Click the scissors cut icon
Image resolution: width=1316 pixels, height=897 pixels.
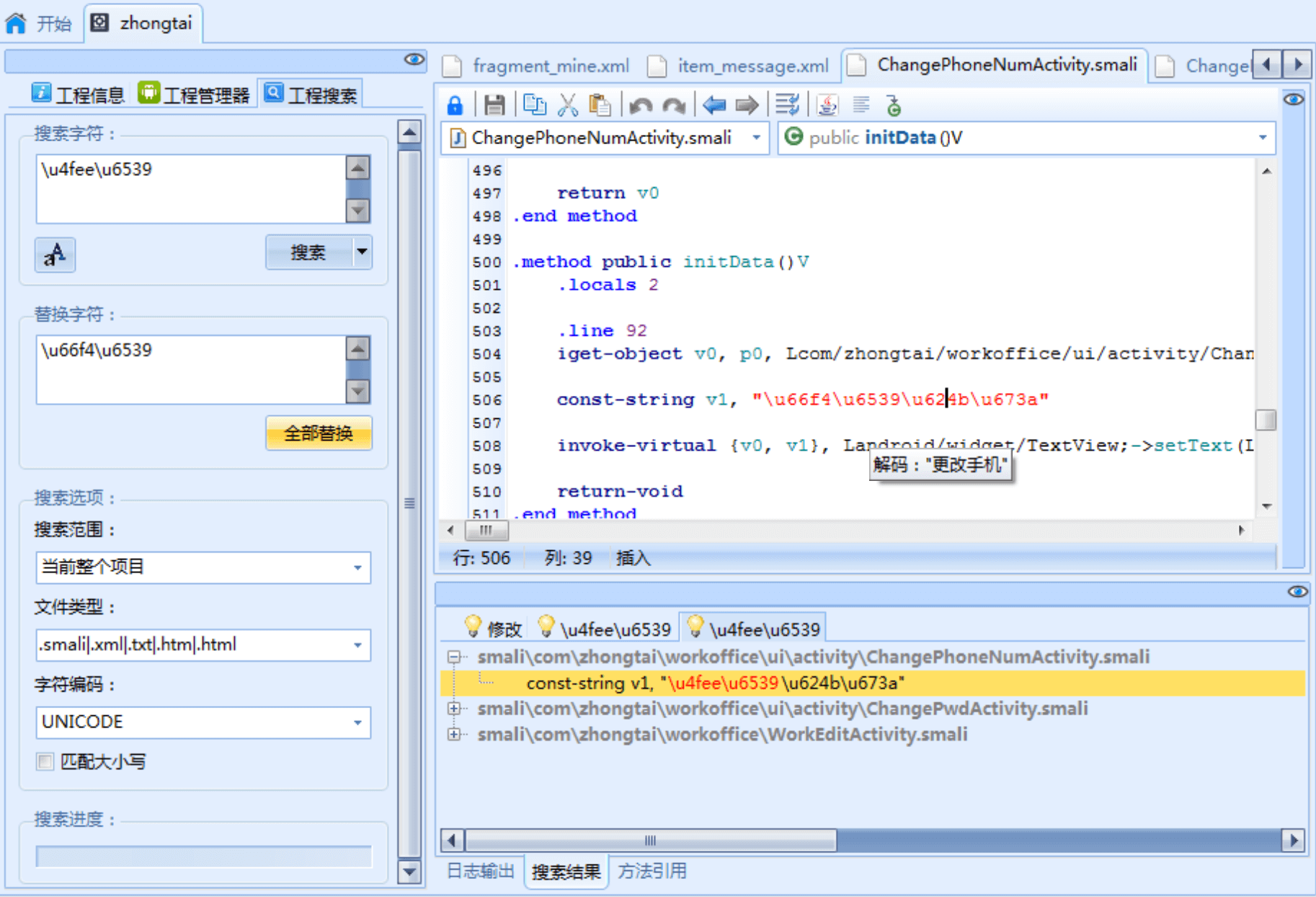(568, 105)
